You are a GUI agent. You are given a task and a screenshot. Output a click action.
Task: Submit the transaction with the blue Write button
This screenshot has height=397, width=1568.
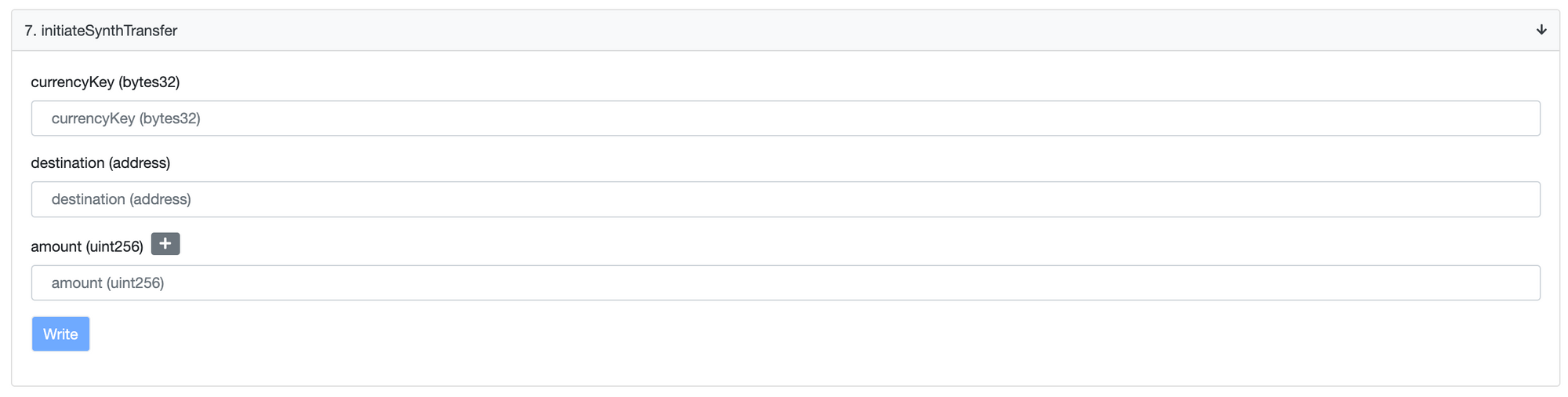click(60, 334)
